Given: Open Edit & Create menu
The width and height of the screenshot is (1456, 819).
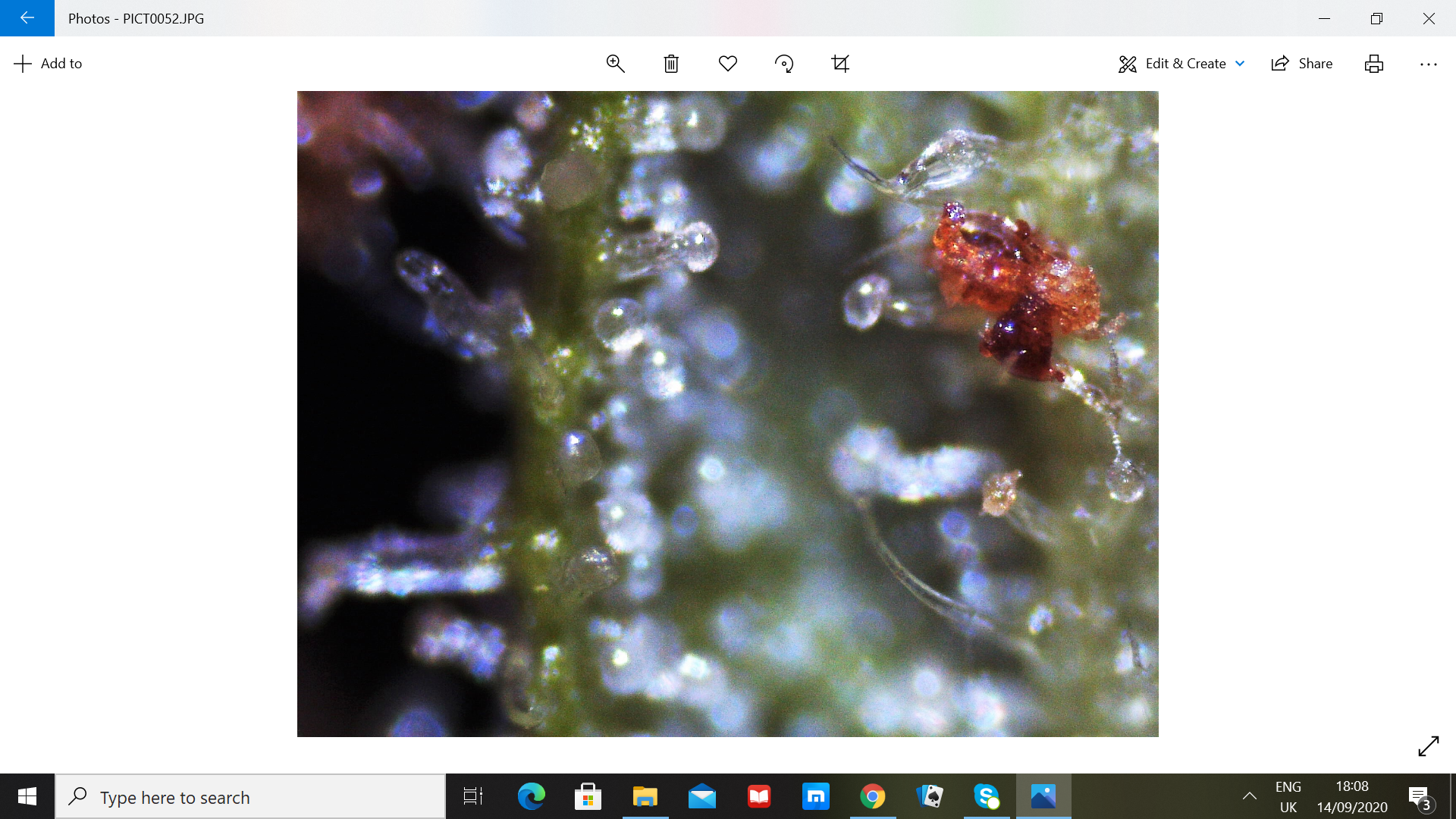Looking at the screenshot, I should (x=1181, y=64).
